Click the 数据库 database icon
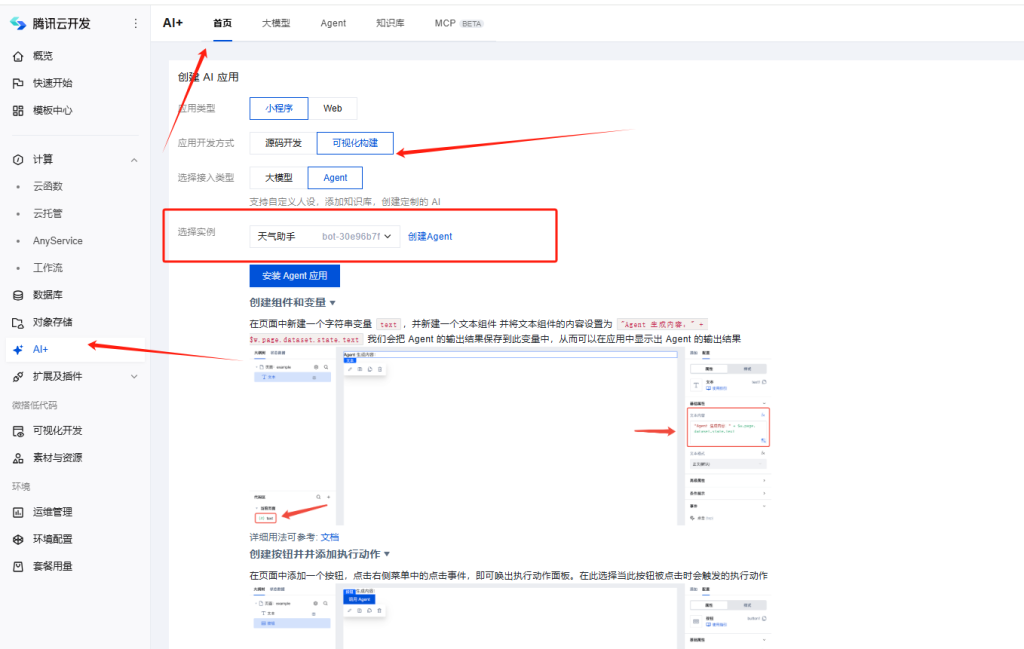The height and width of the screenshot is (649, 1024). point(18,295)
